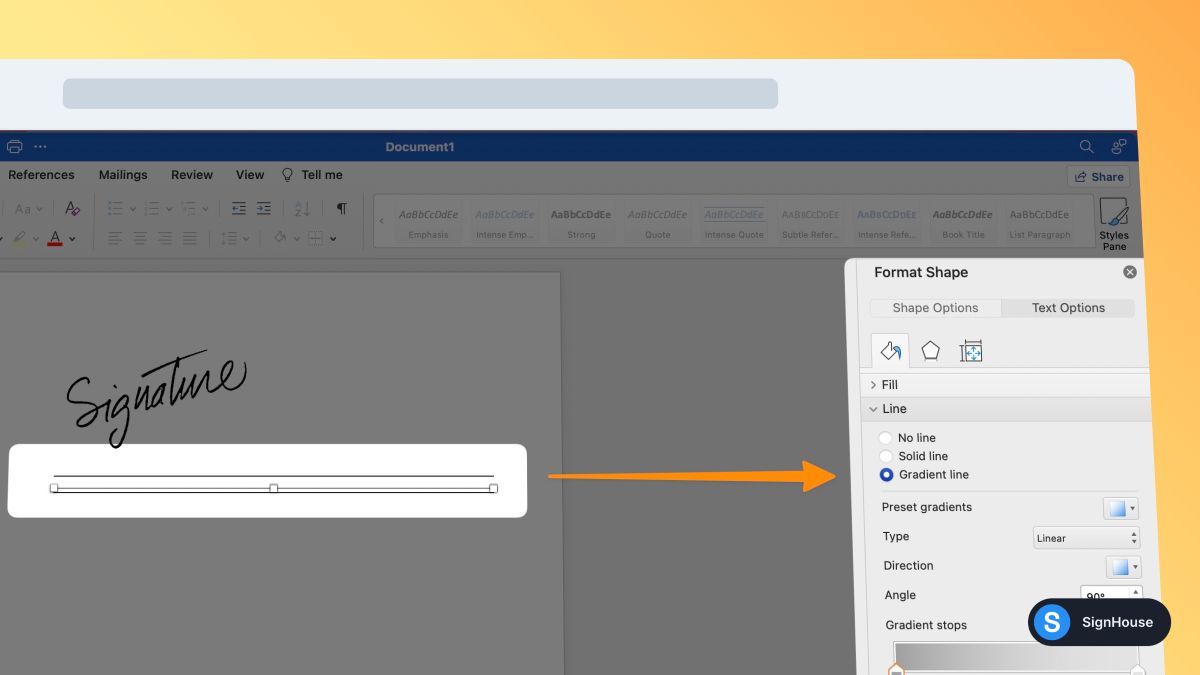
Task: Select the Fill & Line icon in Format Shape
Action: point(890,350)
